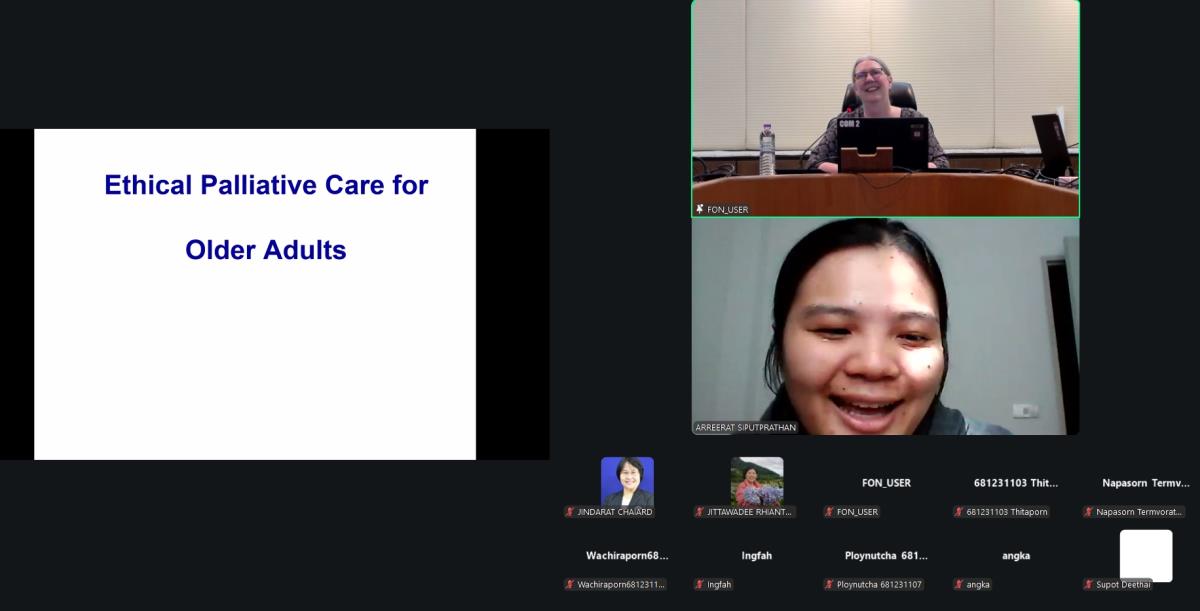
Task: Click muted mic icon next to Wachiraporn6812311
Action: click(x=570, y=585)
